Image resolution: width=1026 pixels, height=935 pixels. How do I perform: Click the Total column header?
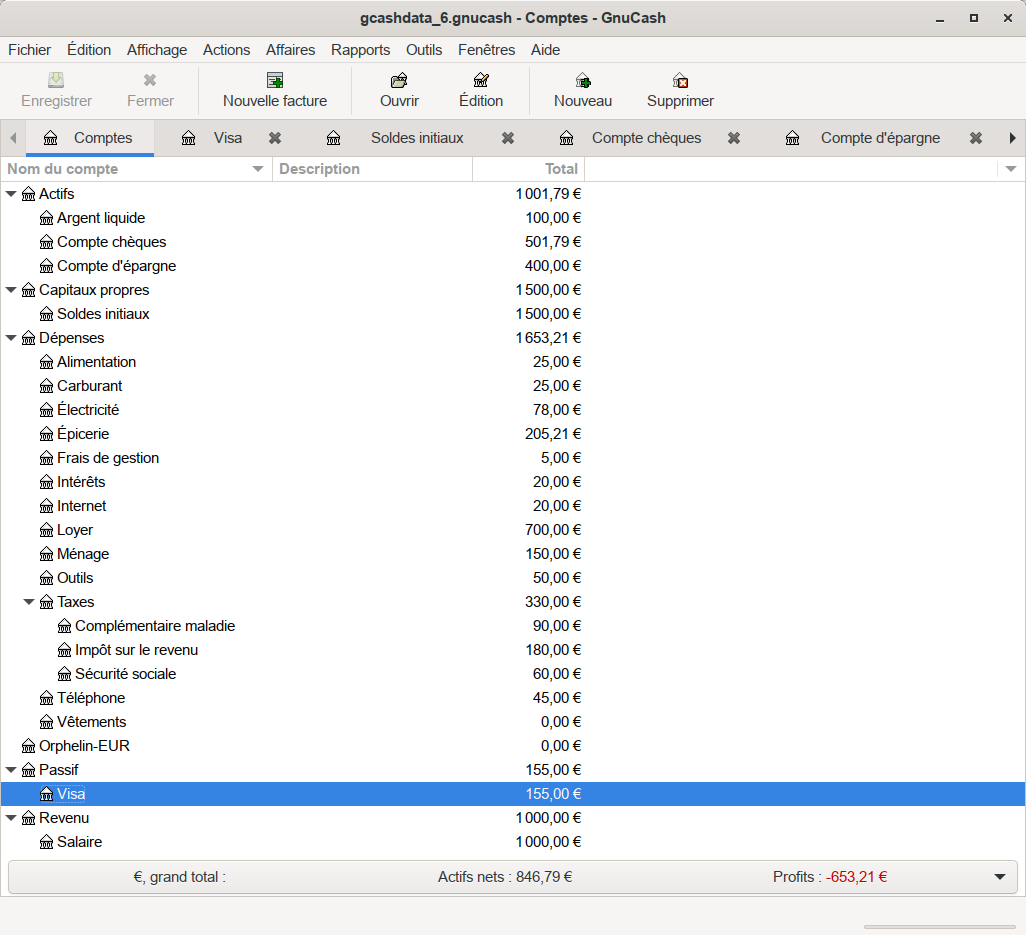tap(560, 169)
